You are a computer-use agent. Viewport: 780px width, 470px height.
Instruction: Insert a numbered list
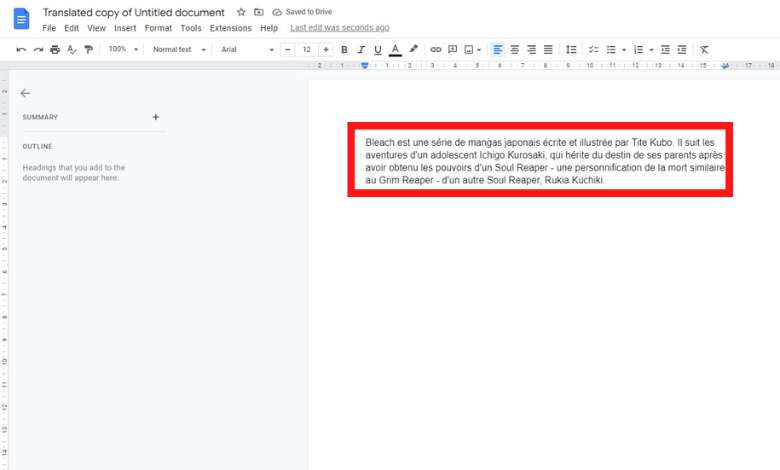pos(638,50)
